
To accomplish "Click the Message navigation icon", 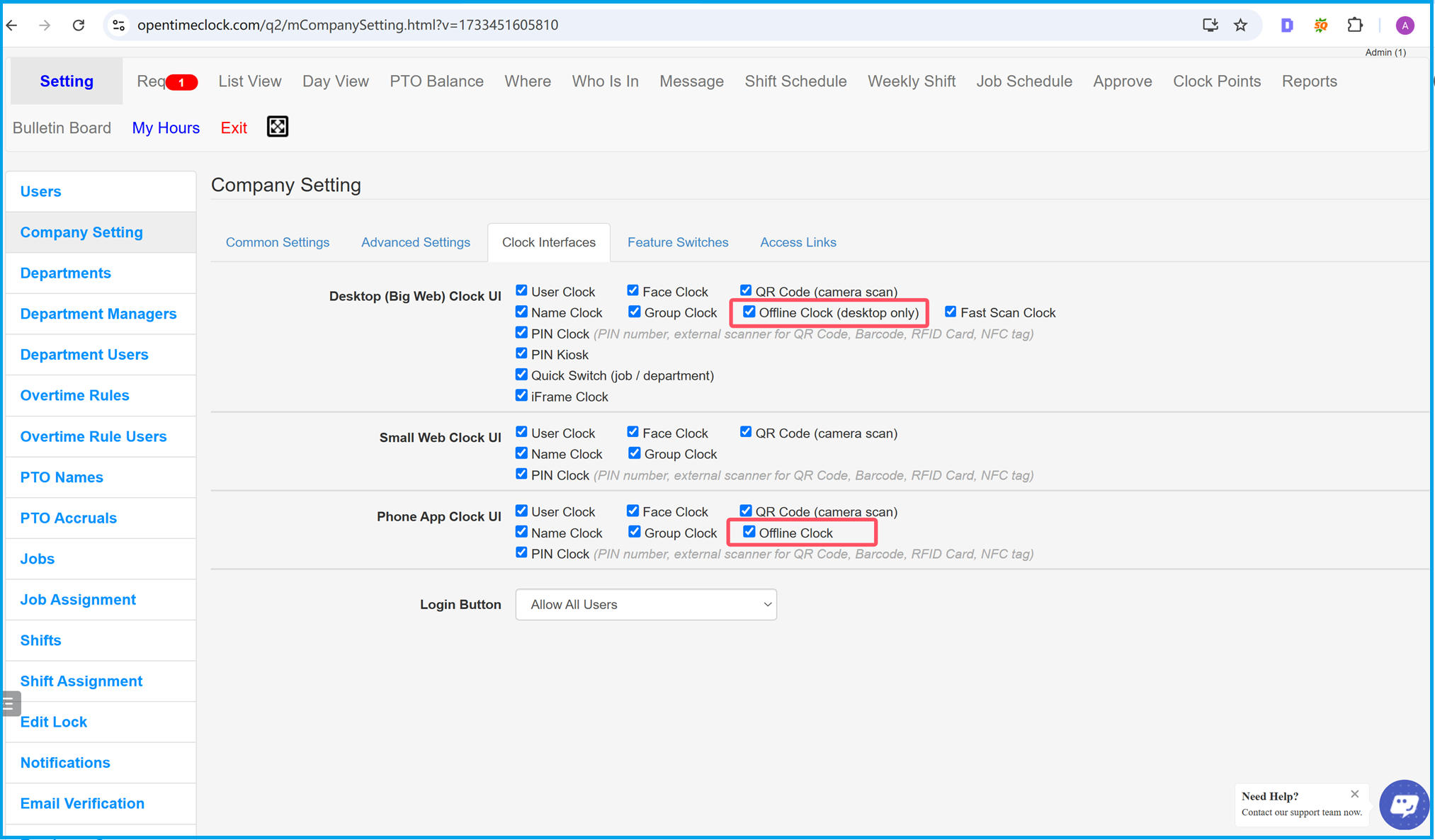I will coord(691,81).
